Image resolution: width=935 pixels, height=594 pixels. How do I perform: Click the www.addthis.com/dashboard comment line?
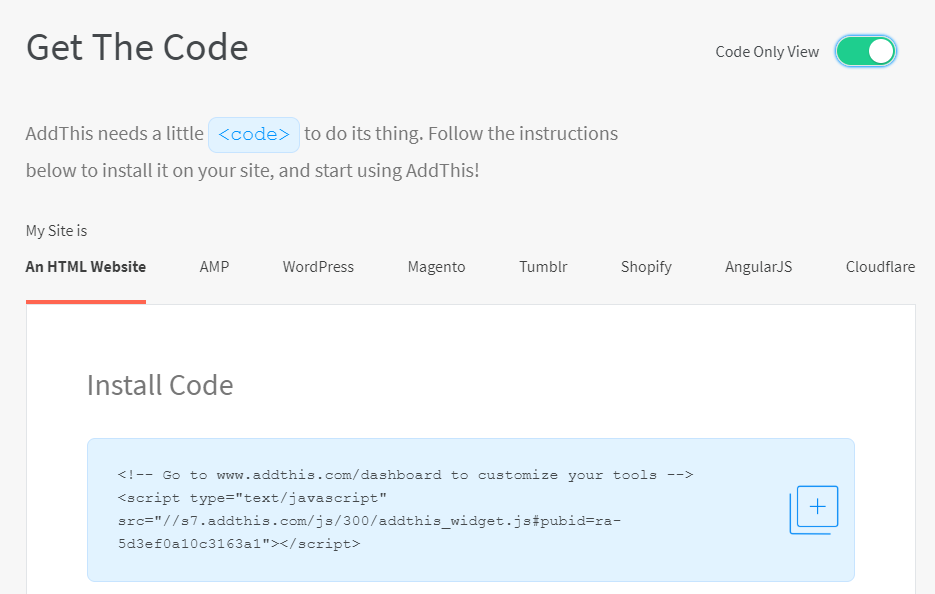point(405,475)
